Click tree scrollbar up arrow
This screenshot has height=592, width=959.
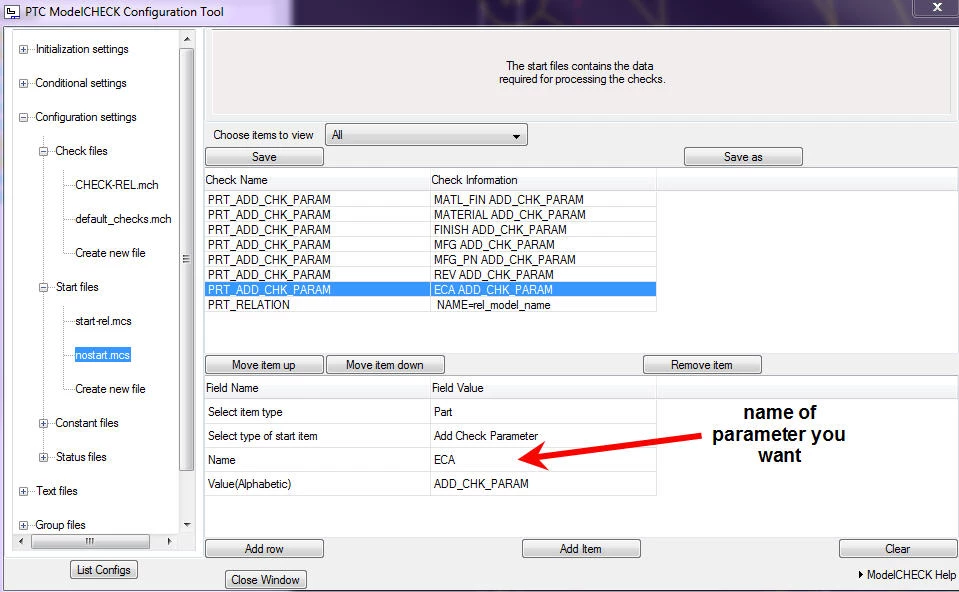click(x=187, y=39)
